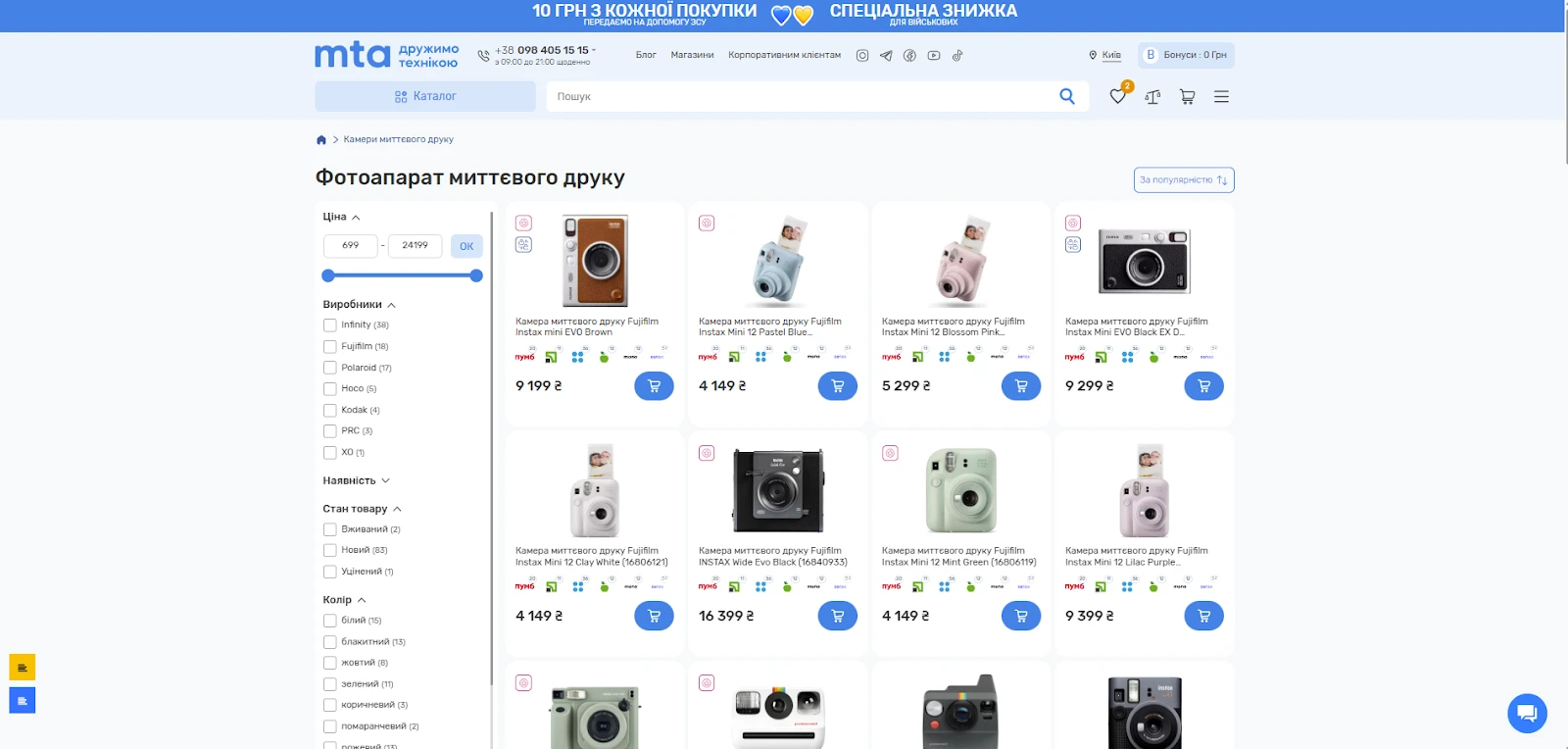Open the Блог menu link
The width and height of the screenshot is (1568, 749).
tap(646, 55)
